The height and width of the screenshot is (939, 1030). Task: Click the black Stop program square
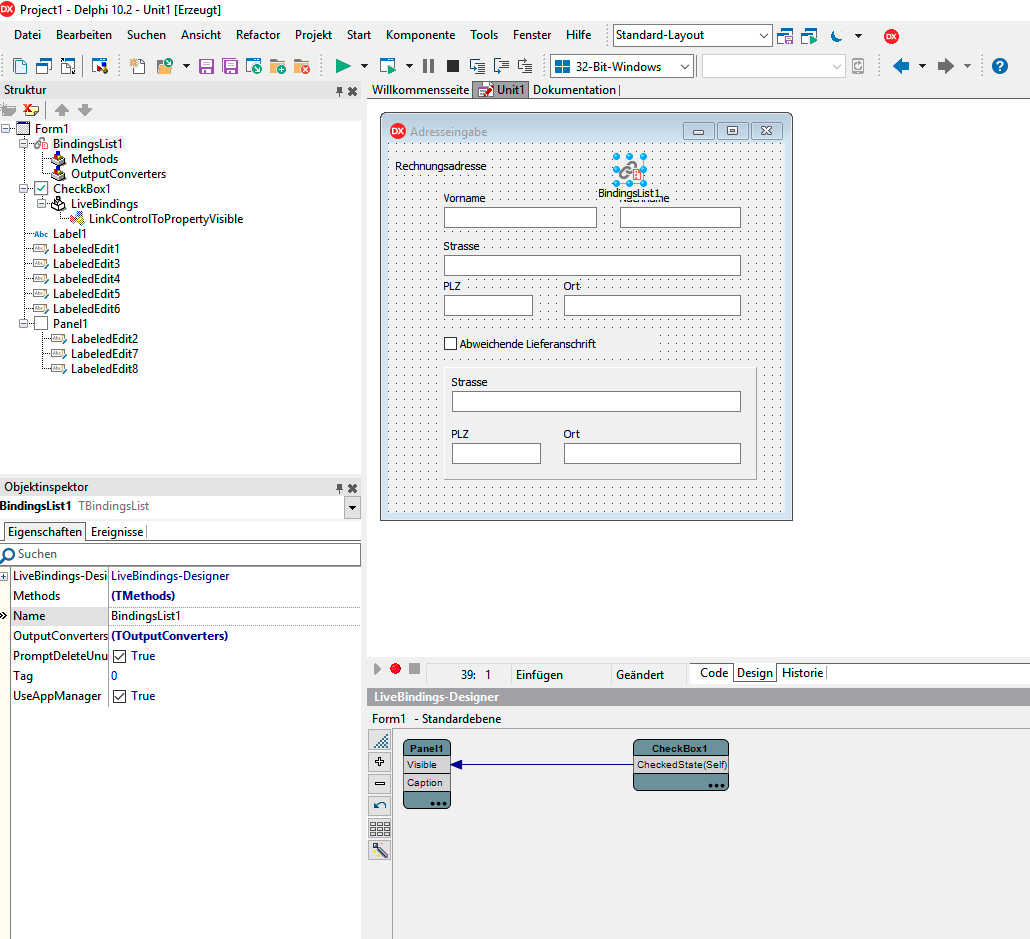point(453,66)
